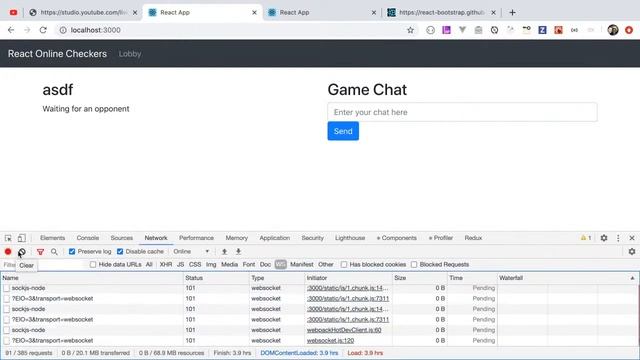Reload the localhost page

coord(43,30)
